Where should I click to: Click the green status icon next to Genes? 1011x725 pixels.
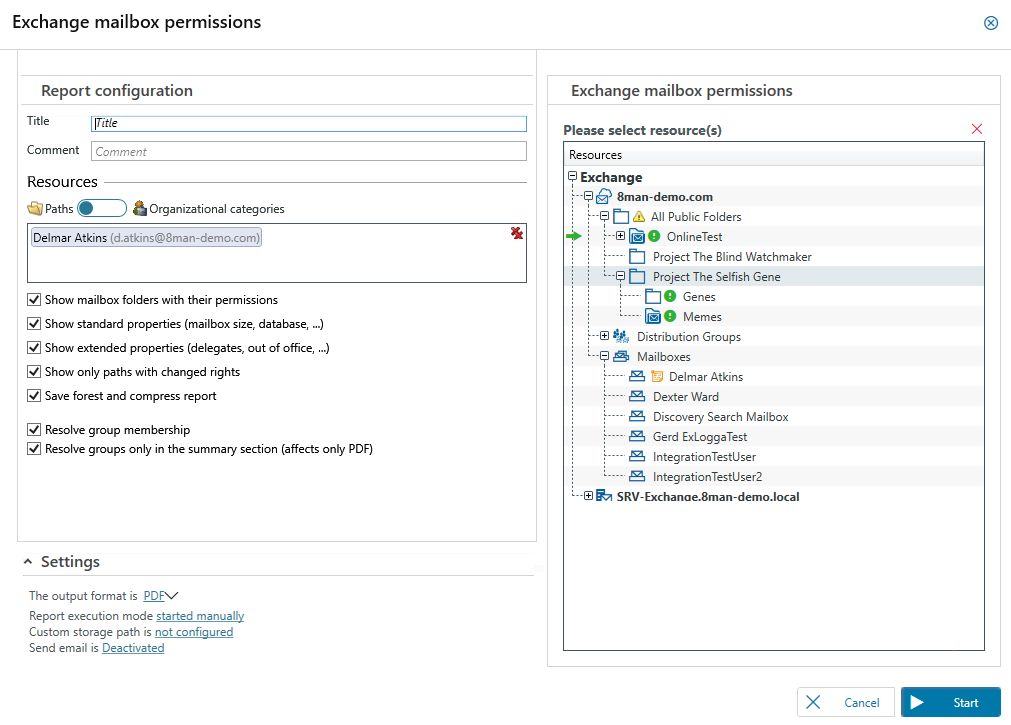coord(670,297)
